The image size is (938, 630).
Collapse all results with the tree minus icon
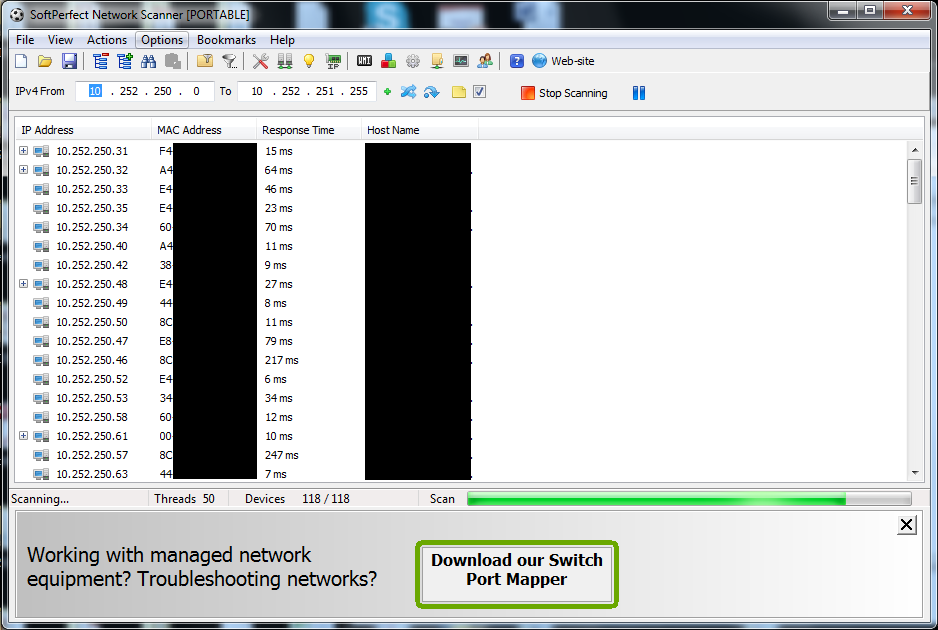pyautogui.click(x=100, y=61)
